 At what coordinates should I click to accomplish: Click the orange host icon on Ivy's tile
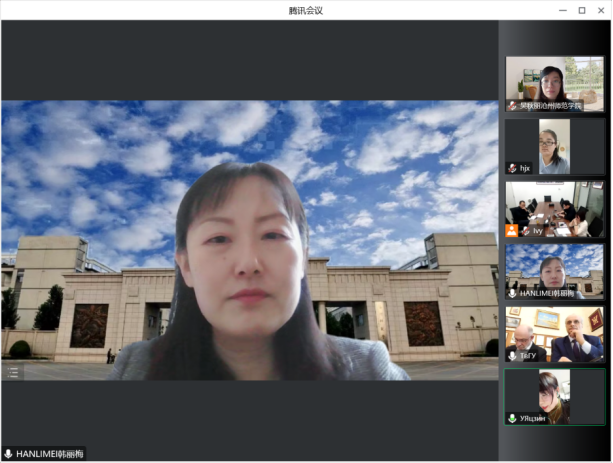pyautogui.click(x=512, y=230)
